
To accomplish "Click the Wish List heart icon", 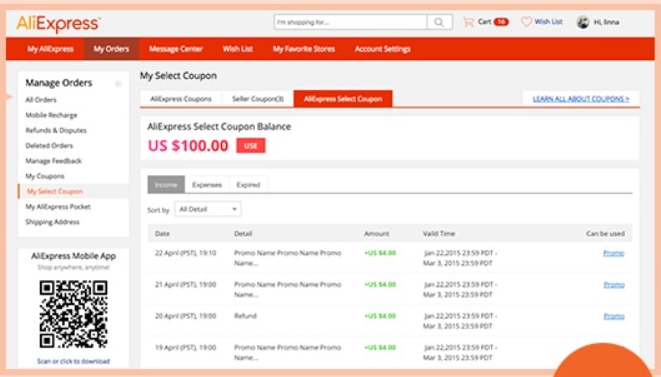I will coord(526,22).
